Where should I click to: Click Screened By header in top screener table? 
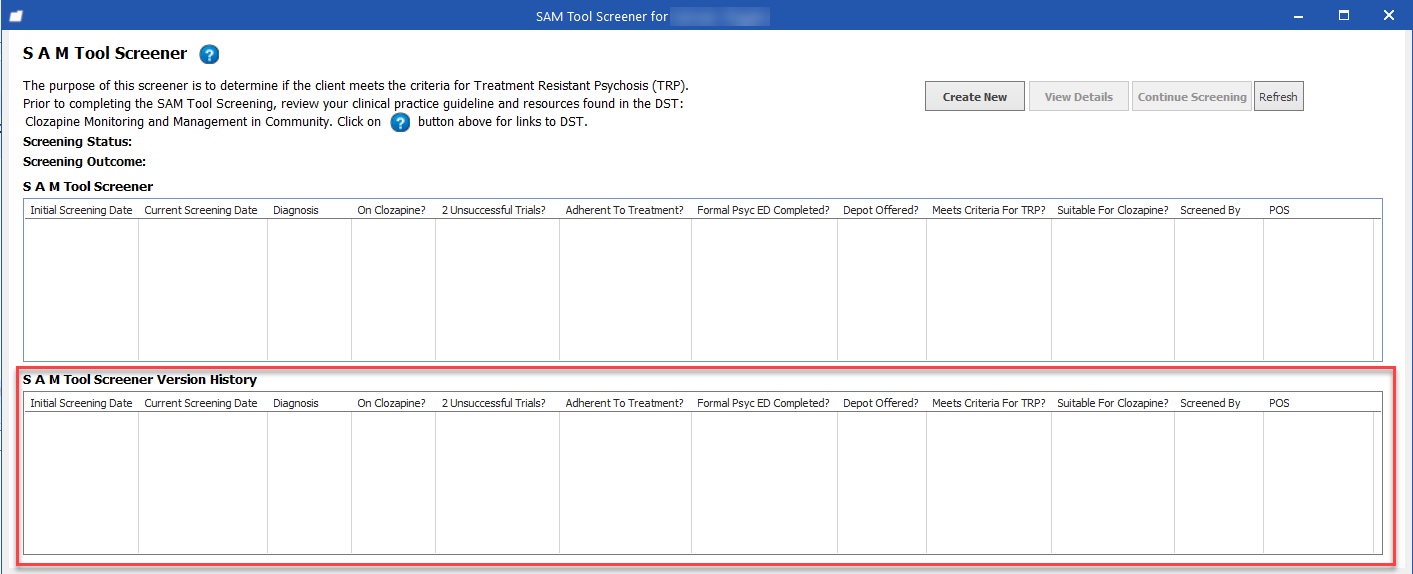(x=1210, y=211)
